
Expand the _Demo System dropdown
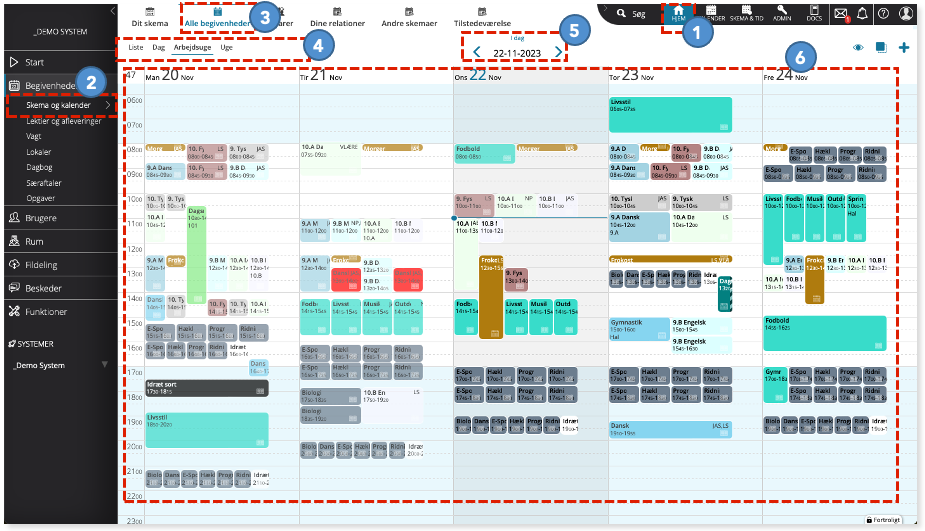point(105,365)
